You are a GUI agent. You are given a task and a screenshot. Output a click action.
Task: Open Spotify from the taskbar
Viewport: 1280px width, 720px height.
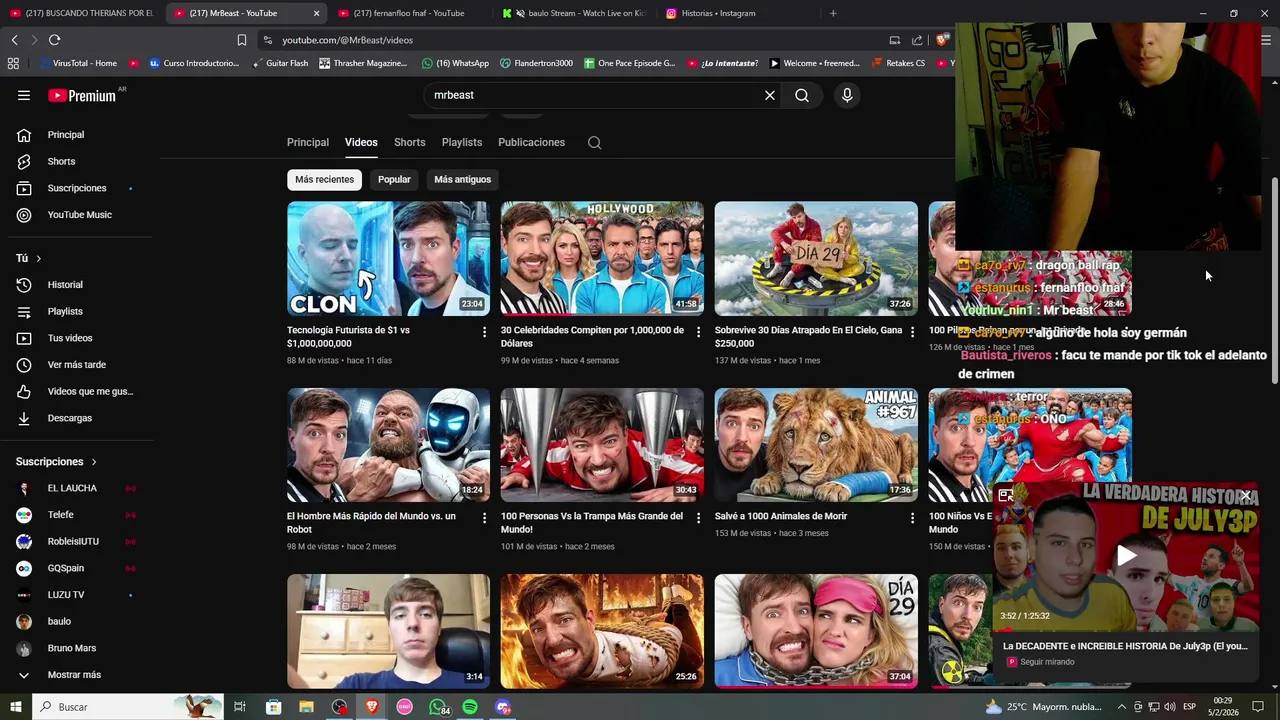(x=470, y=707)
